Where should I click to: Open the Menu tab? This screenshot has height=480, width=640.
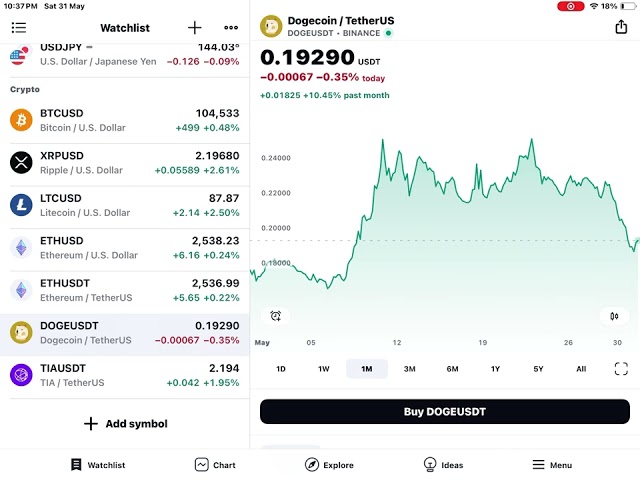551,464
